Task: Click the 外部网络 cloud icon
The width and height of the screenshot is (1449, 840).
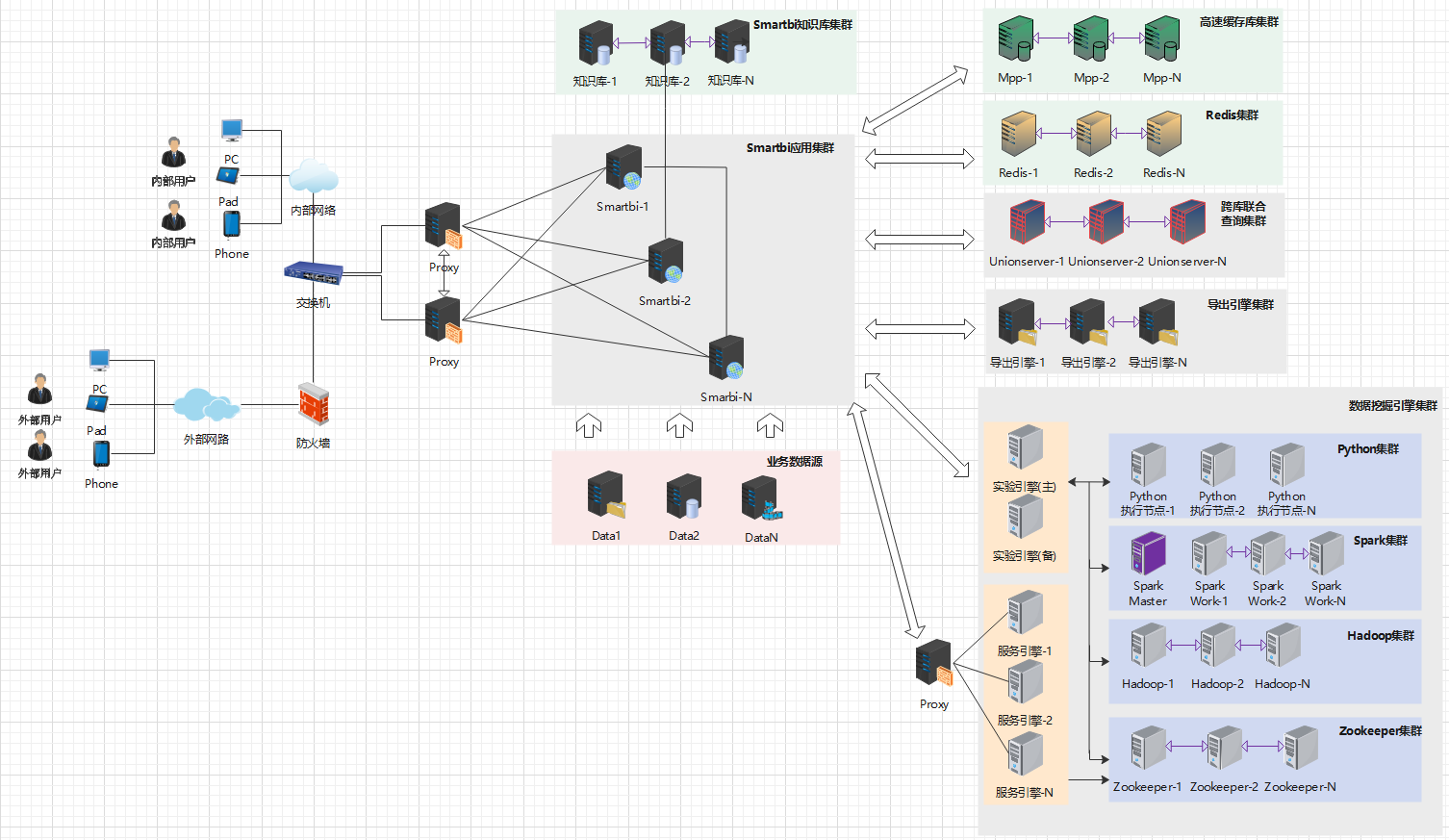Action: tap(207, 405)
